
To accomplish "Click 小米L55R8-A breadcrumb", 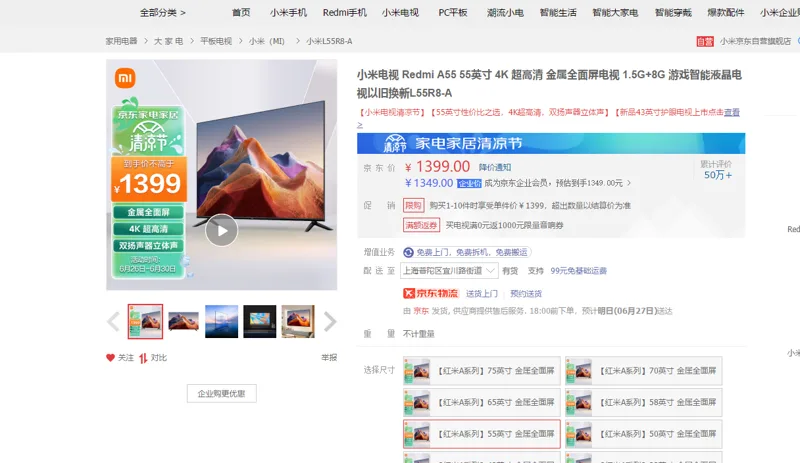I will tap(329, 41).
